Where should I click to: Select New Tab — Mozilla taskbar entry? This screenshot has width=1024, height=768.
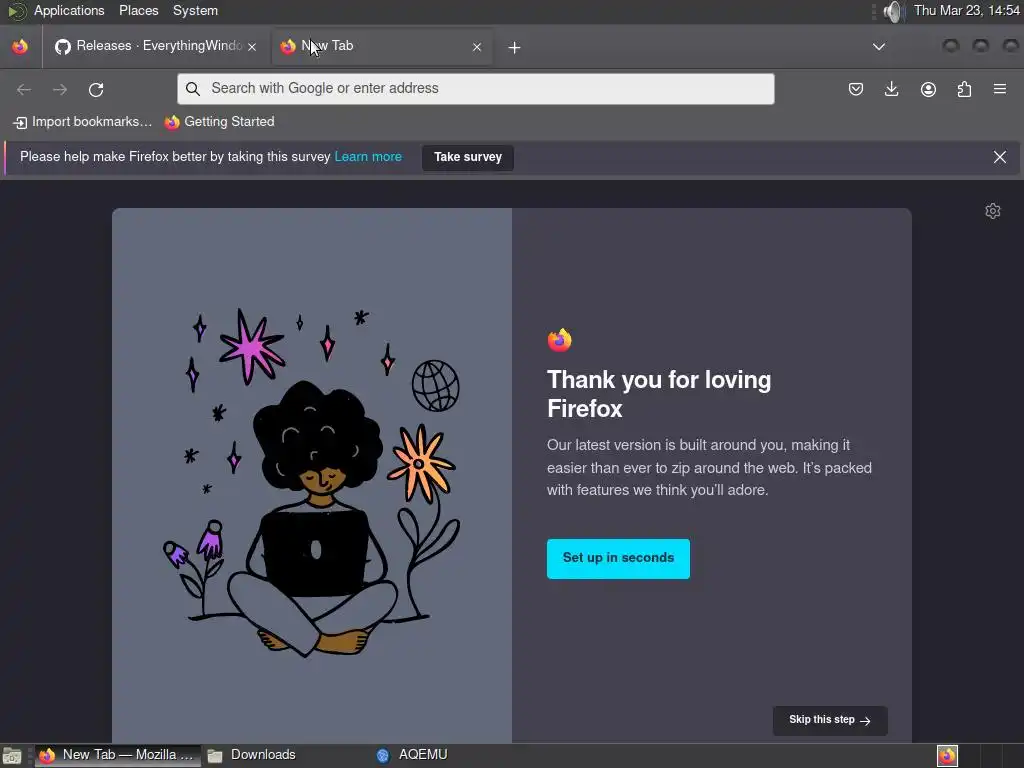116,756
